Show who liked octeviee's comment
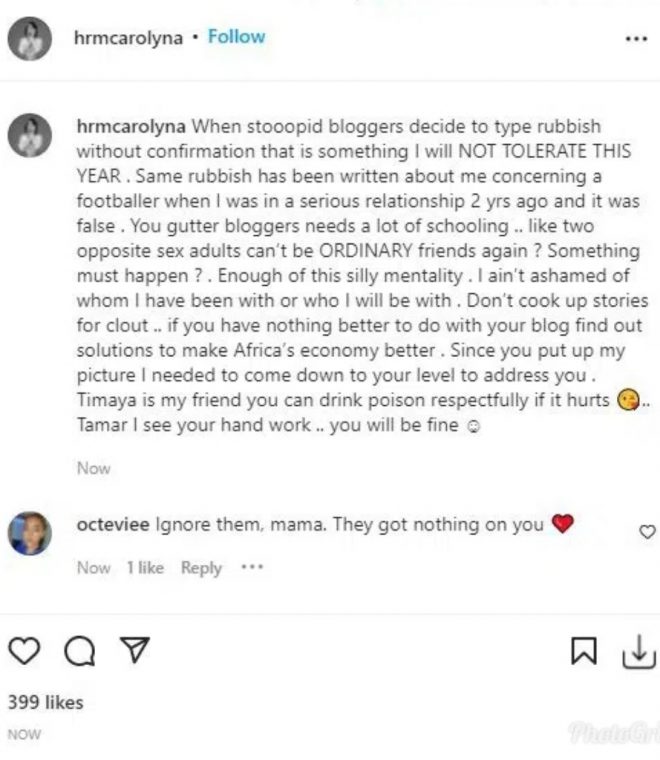 pos(144,567)
